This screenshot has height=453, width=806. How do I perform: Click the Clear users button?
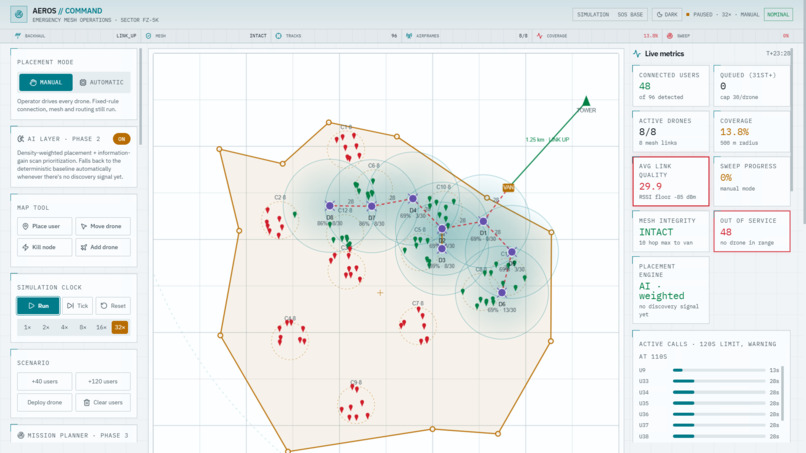(x=103, y=403)
